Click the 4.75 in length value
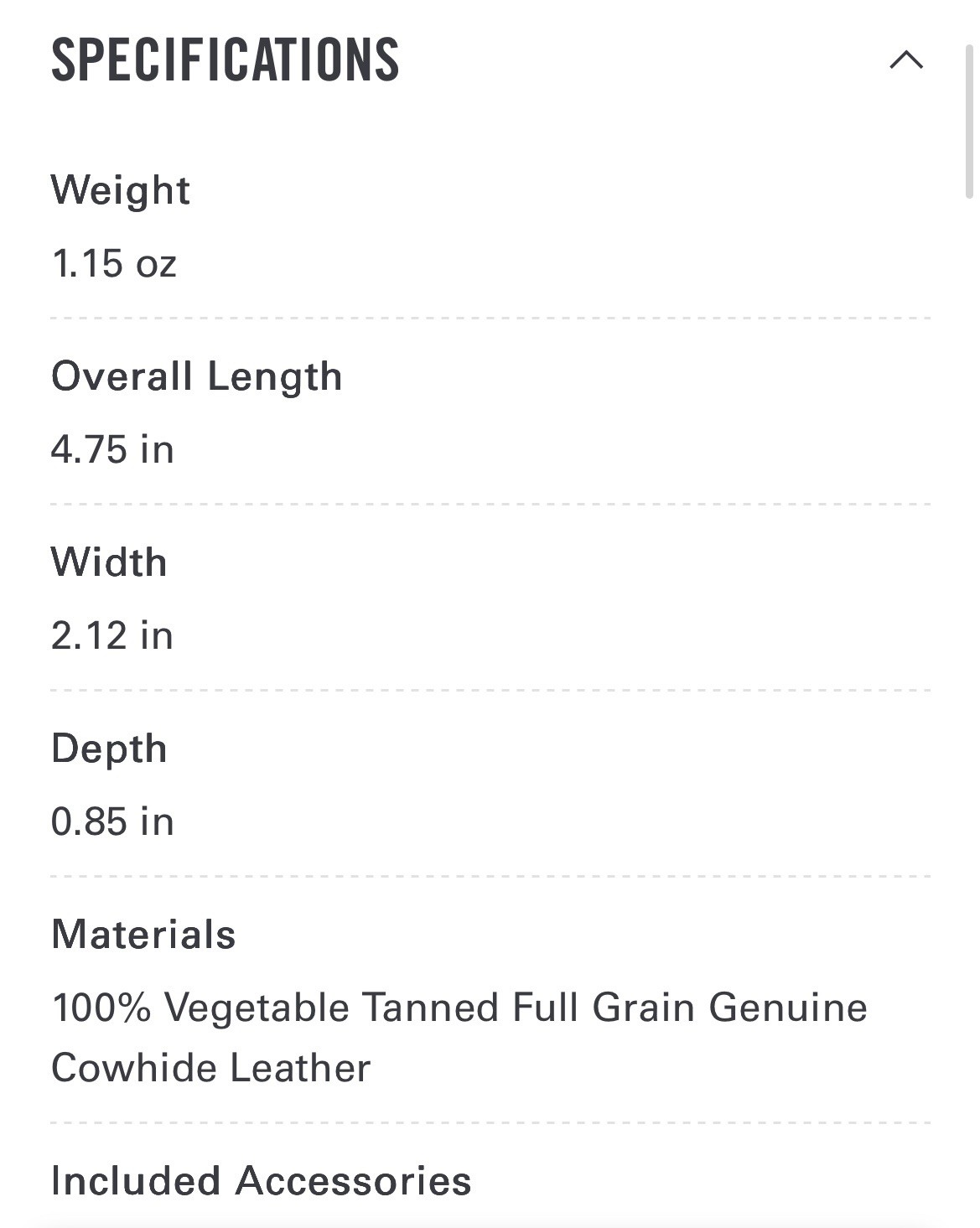980x1228 pixels. (112, 449)
